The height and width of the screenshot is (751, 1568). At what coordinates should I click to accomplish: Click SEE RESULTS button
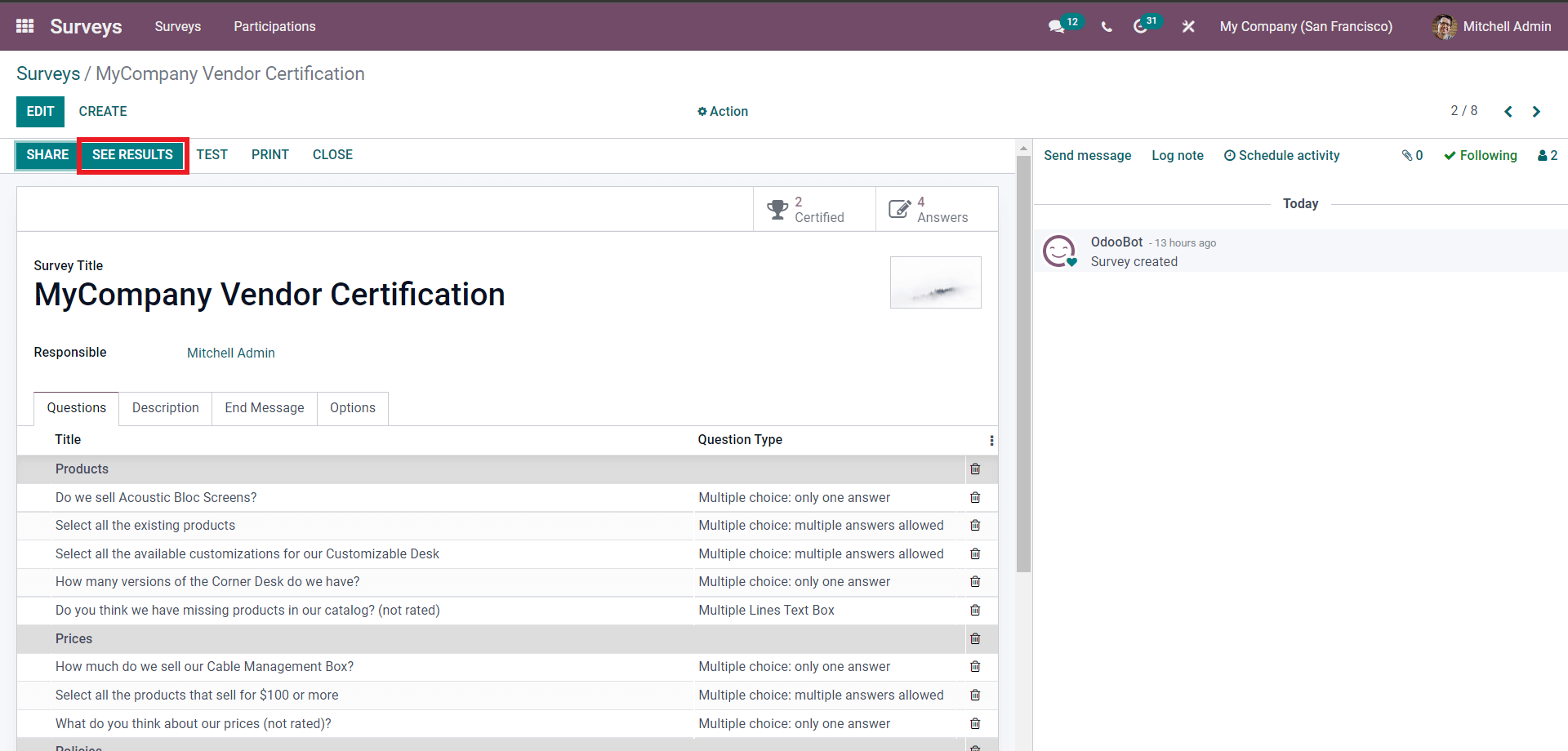click(x=132, y=155)
